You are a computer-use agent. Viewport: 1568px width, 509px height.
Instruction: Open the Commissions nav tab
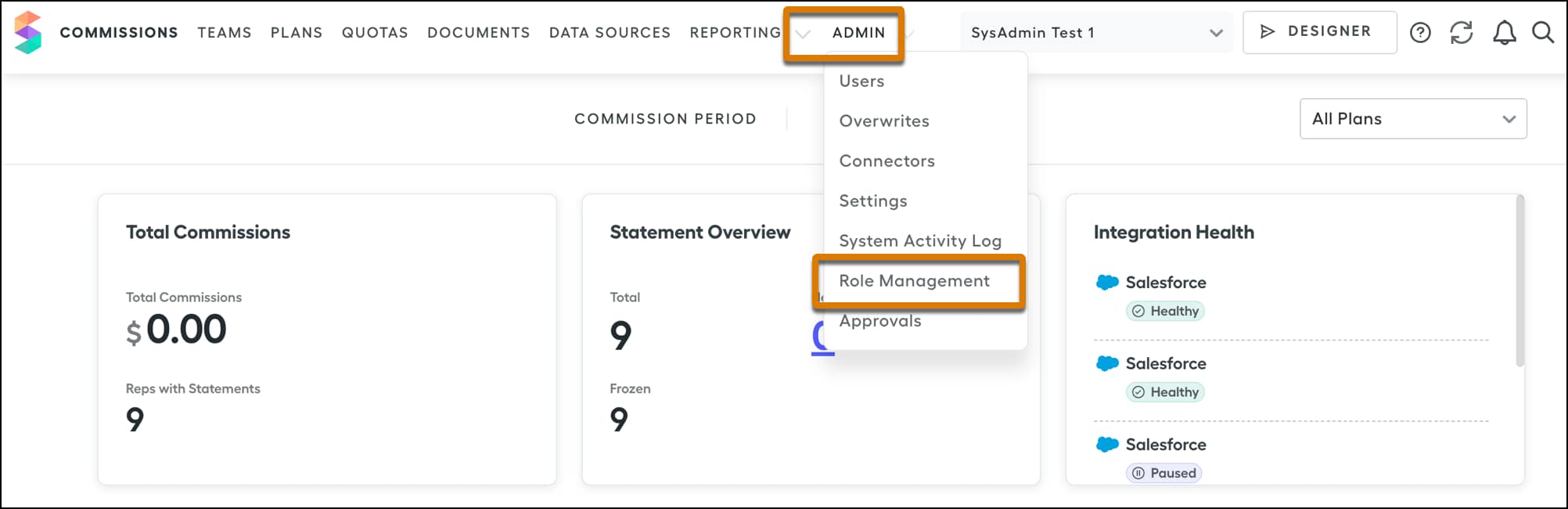(x=119, y=32)
